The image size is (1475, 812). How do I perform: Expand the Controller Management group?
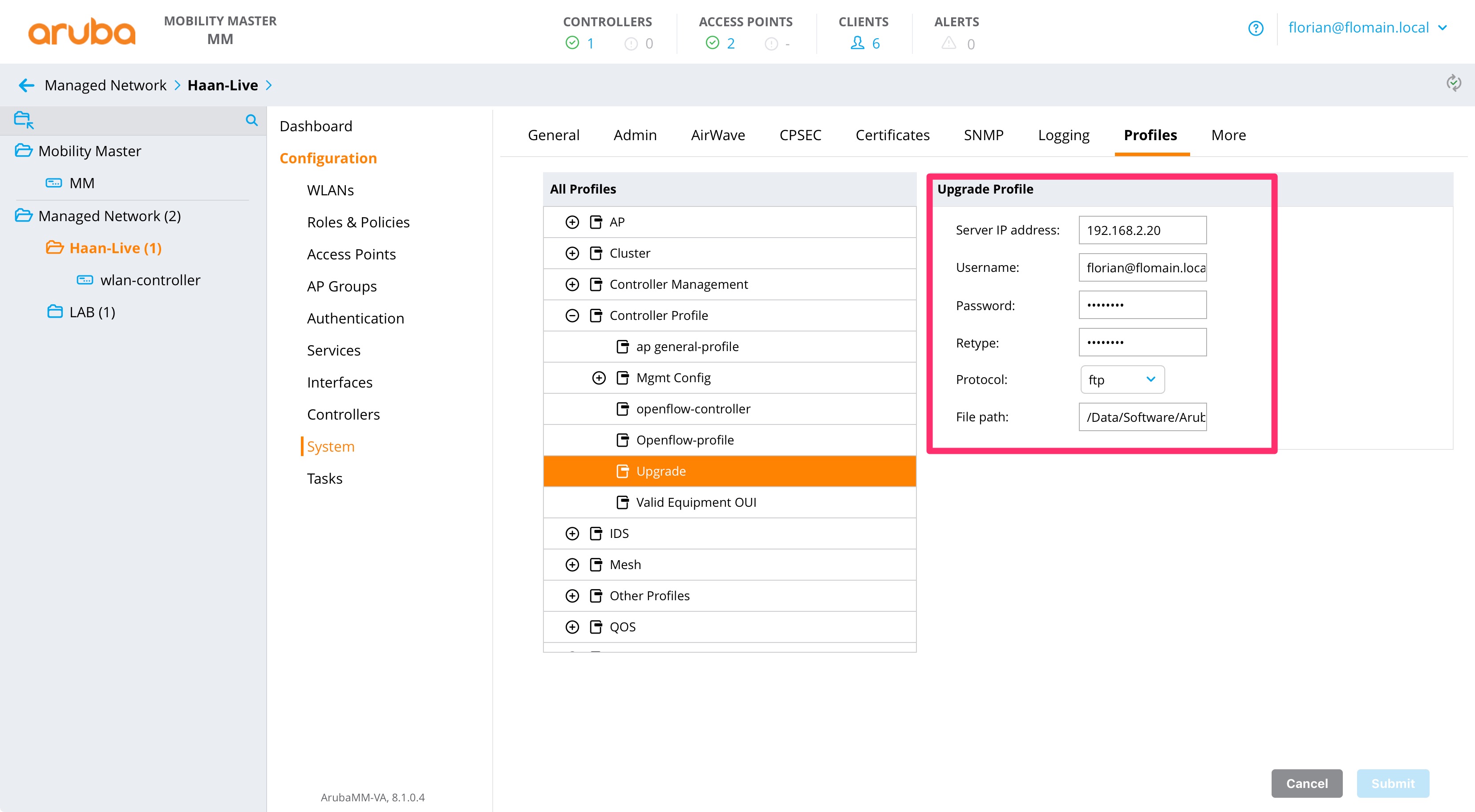[572, 284]
